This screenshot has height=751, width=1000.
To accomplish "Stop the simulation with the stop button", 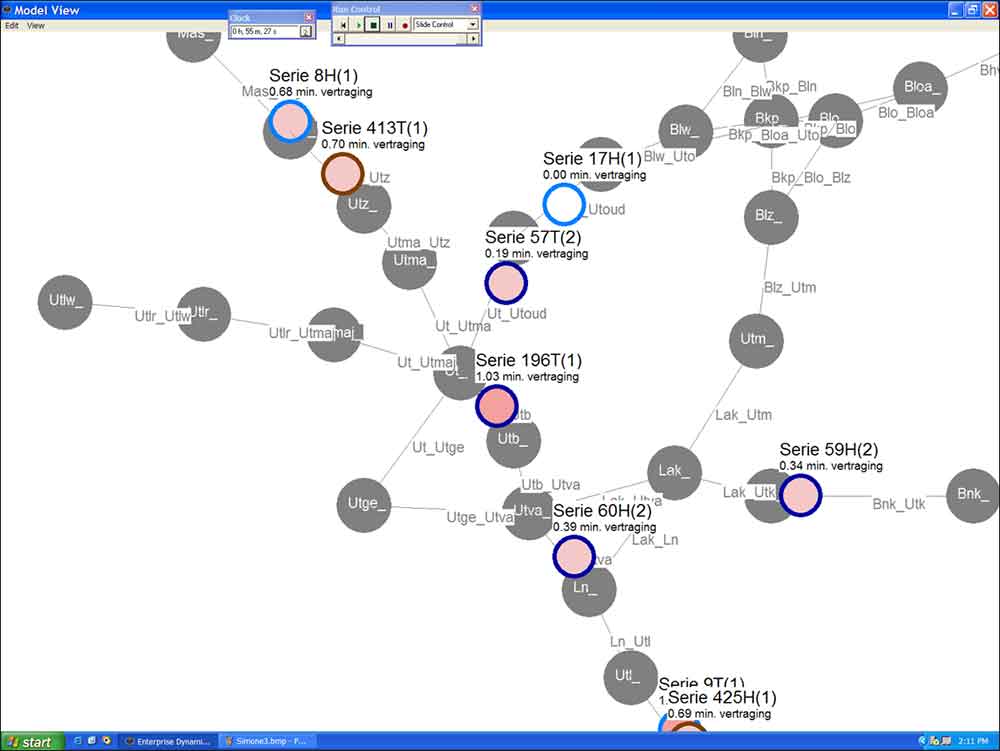I will (x=374, y=24).
